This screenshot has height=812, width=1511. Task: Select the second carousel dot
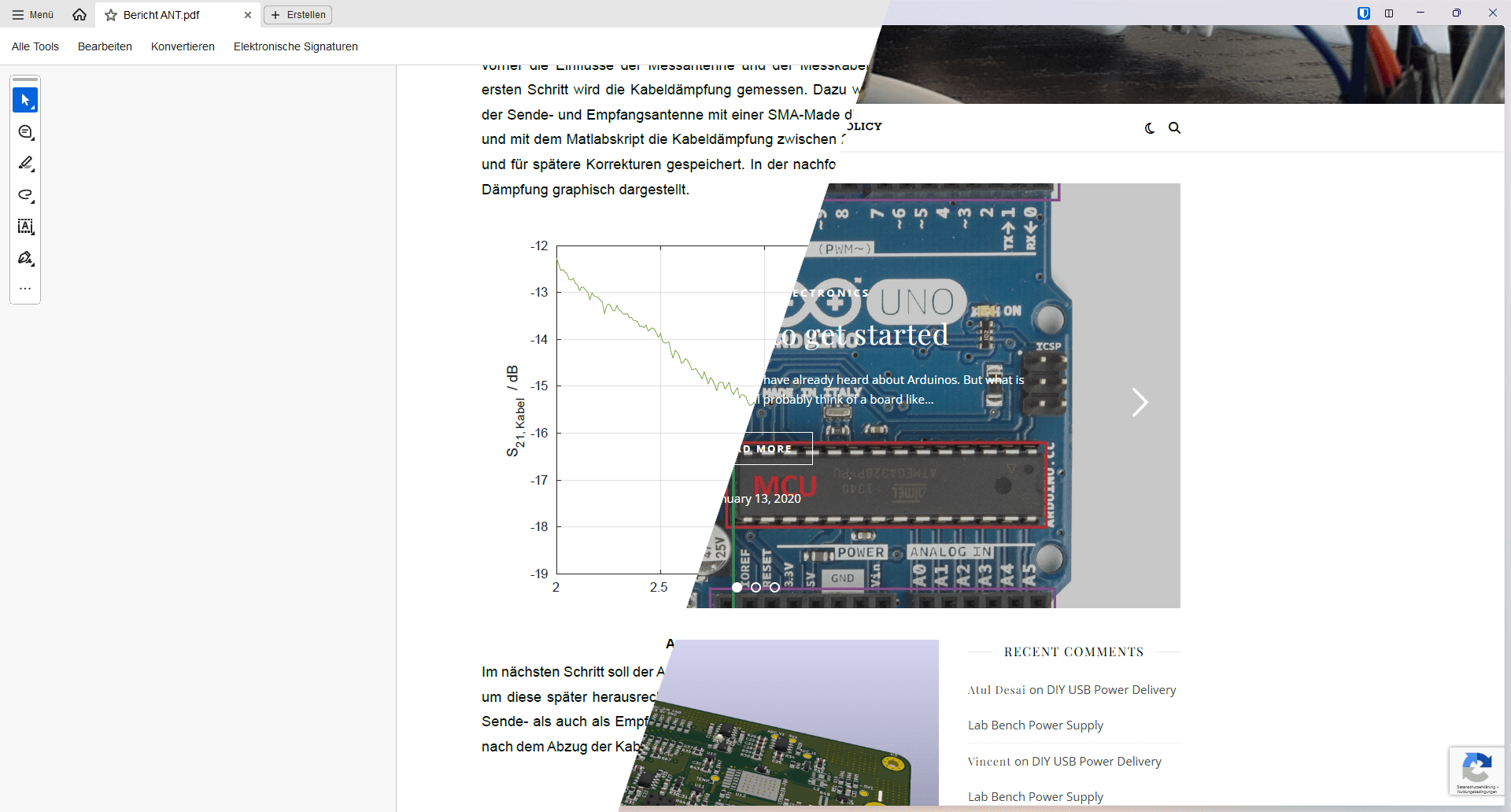click(x=756, y=586)
